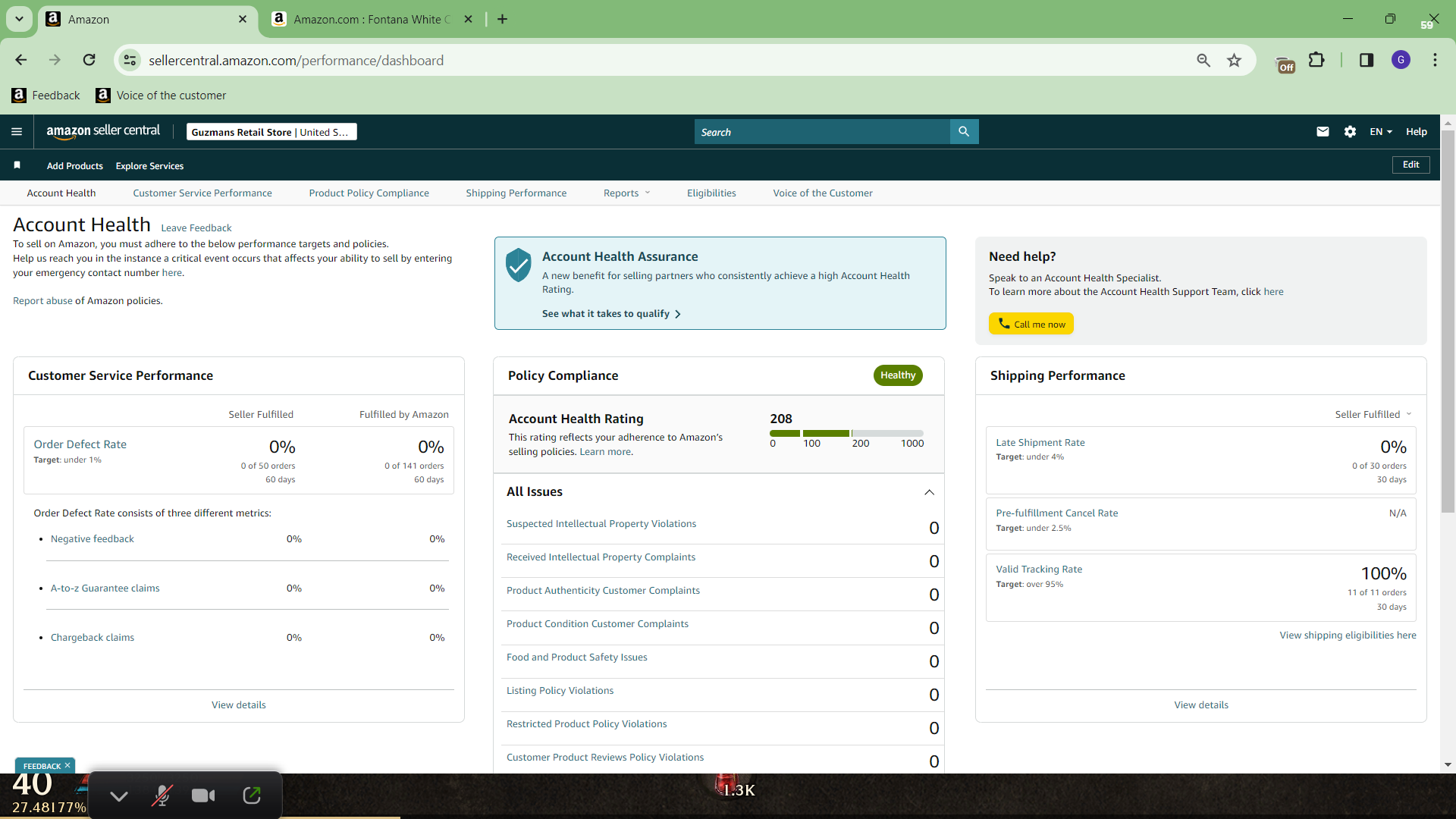Click the Negative feedback link
Screen dimensions: 1456x819
tap(92, 538)
